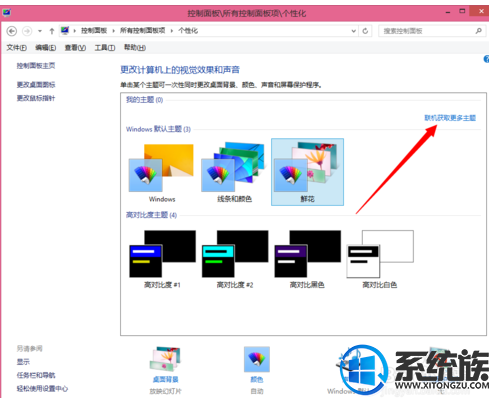Click the Back navigation arrow
489x398 pixels.
click(x=12, y=31)
